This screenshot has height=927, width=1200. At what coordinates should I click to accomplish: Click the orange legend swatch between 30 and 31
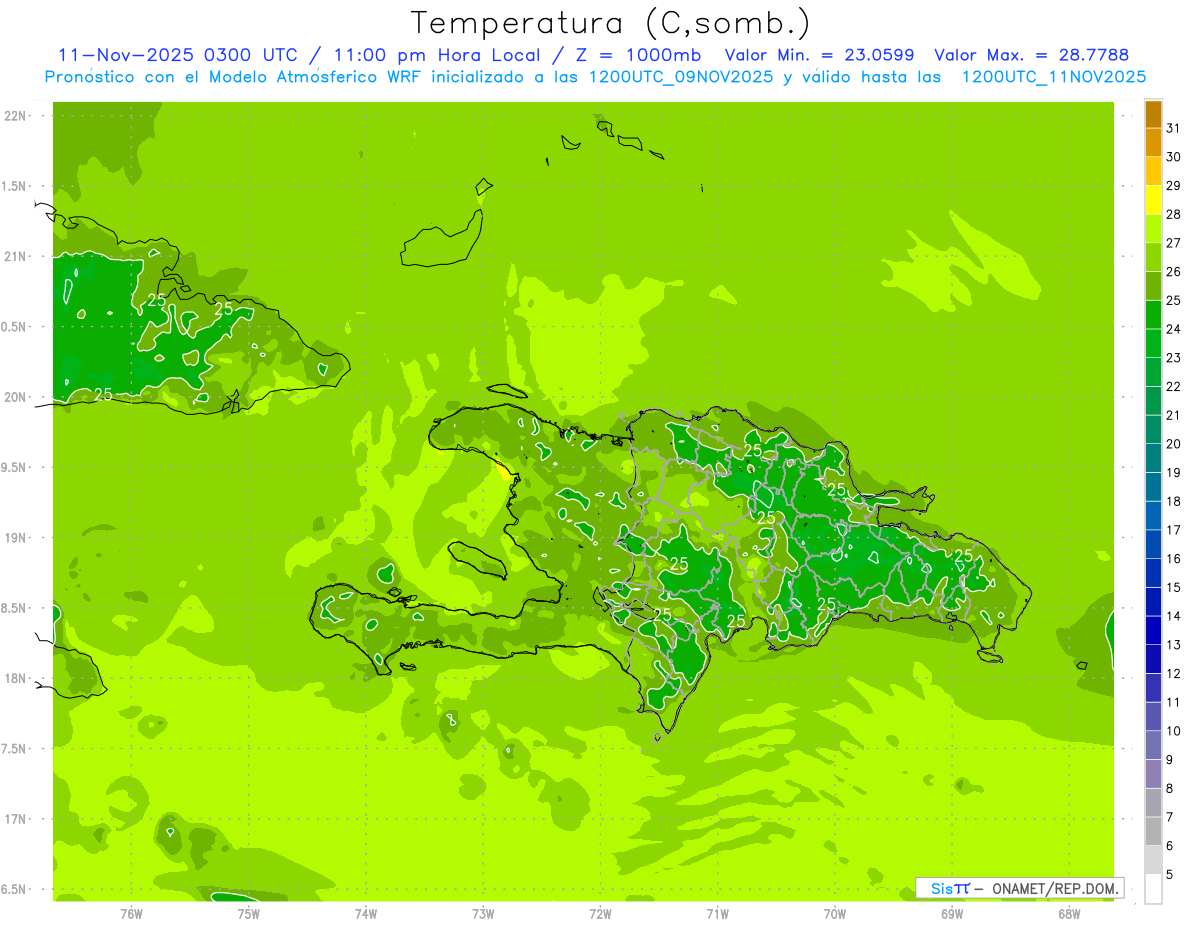click(1153, 143)
